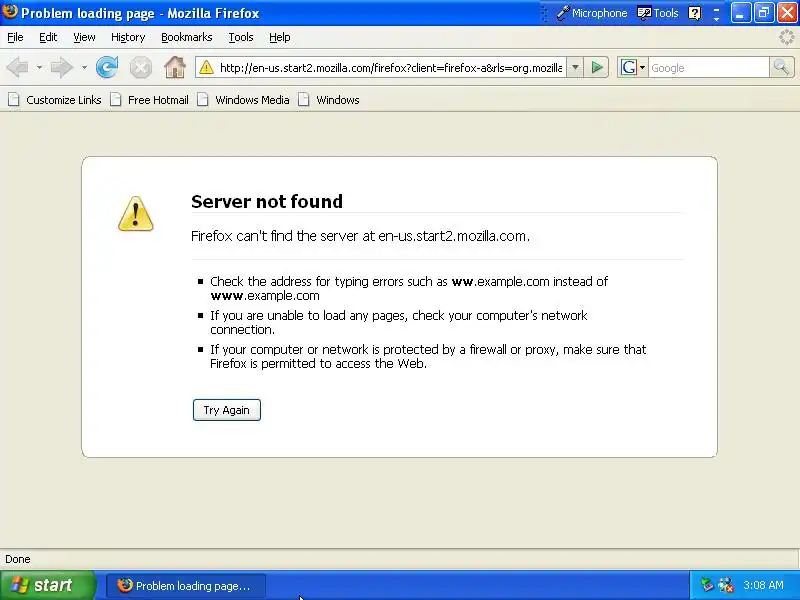Close the Firefox window

(787, 13)
